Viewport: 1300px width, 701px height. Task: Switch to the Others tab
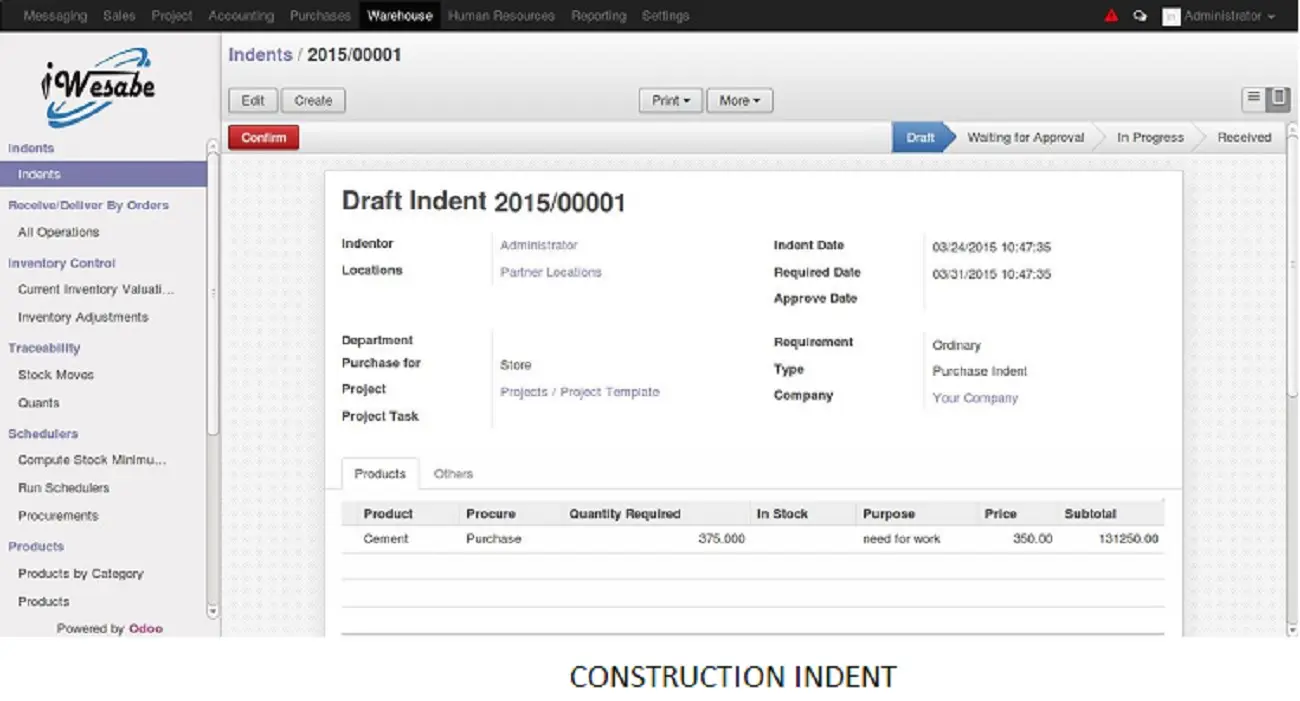[x=453, y=474]
